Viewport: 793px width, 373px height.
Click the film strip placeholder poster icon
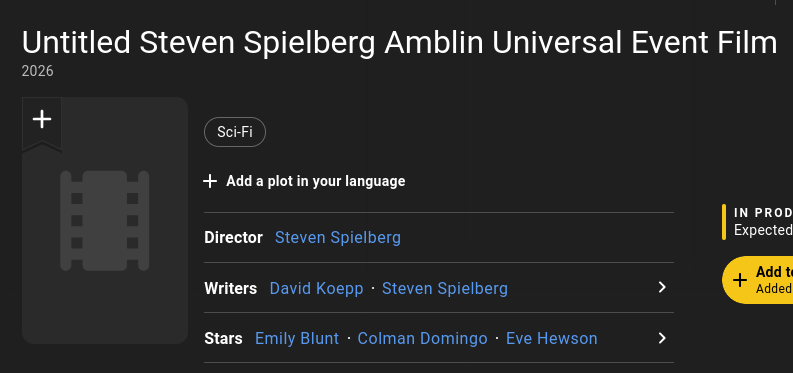105,221
